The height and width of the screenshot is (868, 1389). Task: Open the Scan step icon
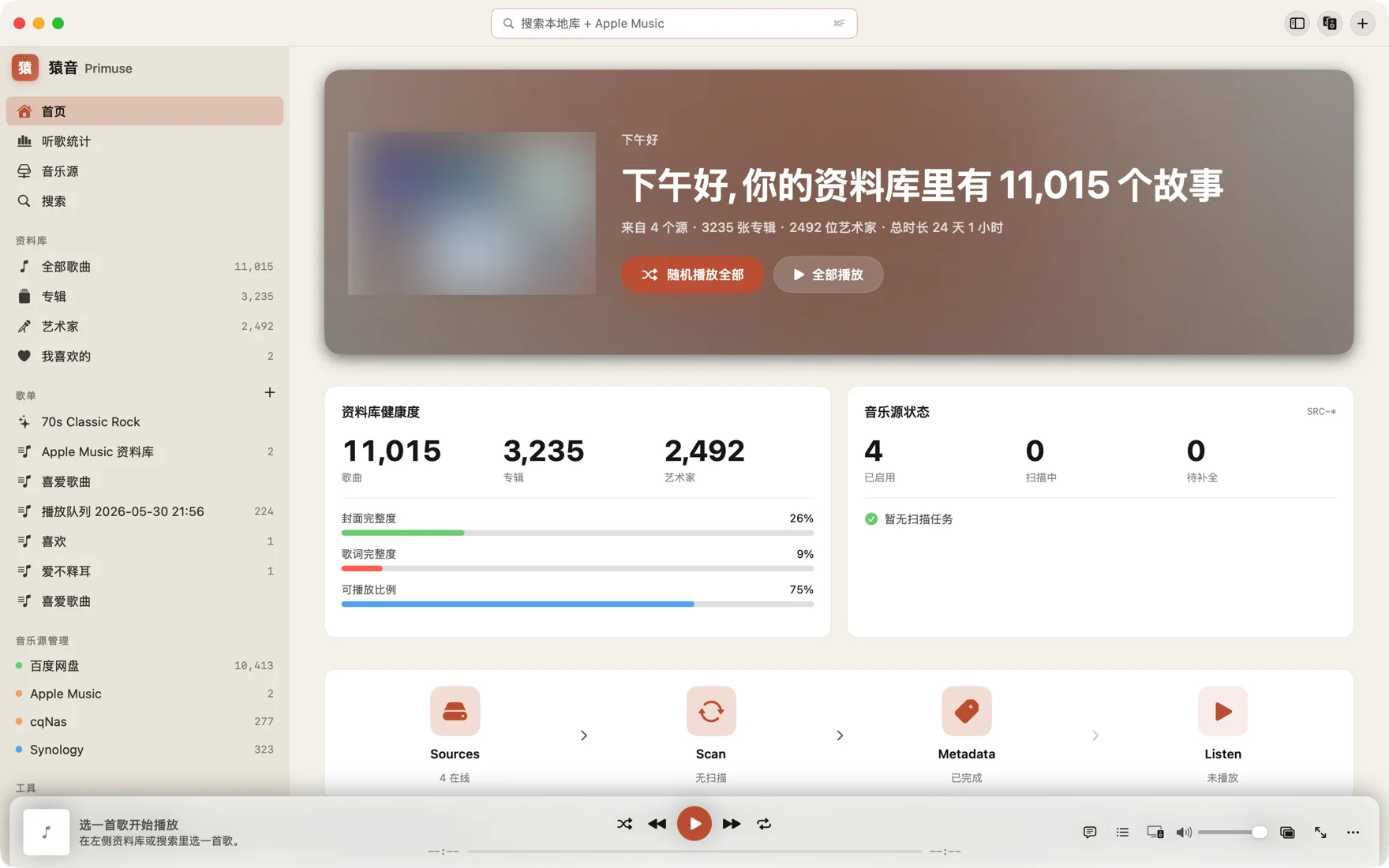(710, 711)
